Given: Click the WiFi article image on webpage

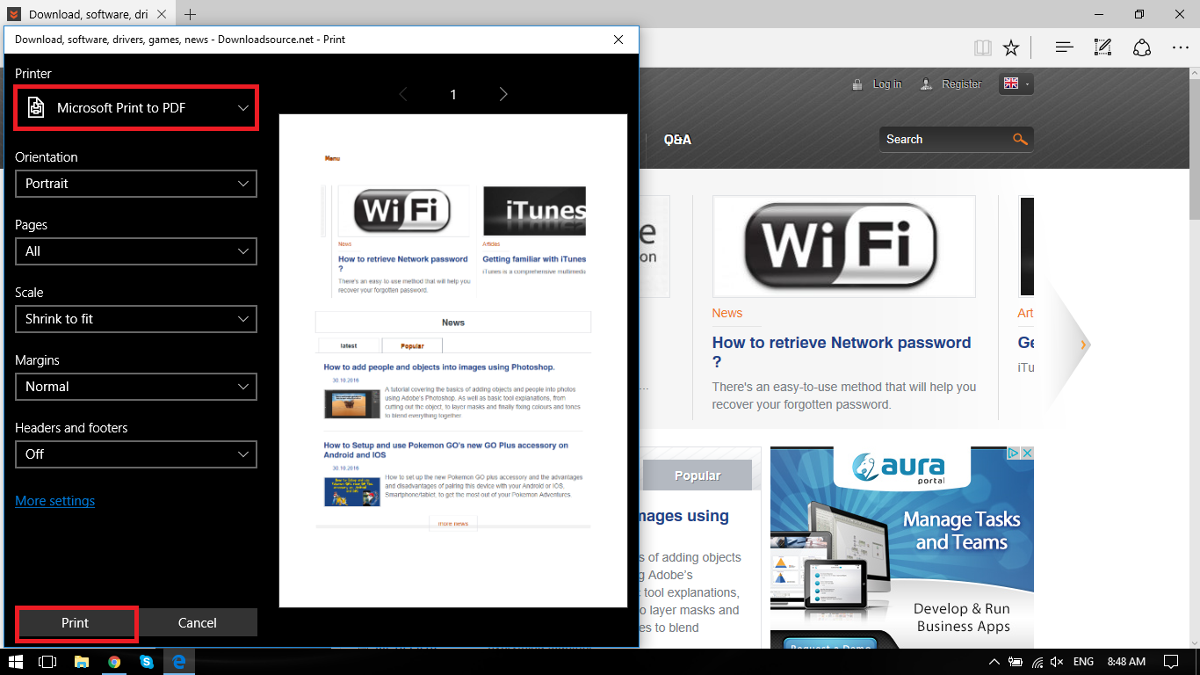Looking at the screenshot, I should point(844,247).
